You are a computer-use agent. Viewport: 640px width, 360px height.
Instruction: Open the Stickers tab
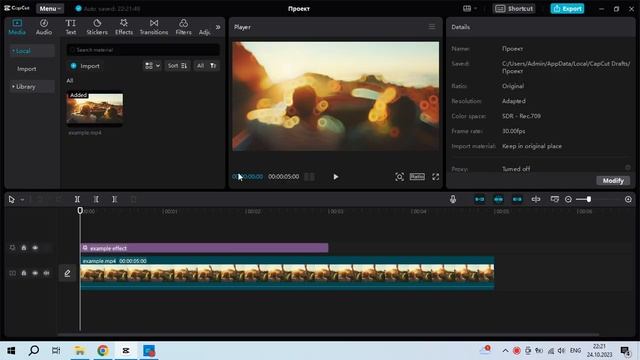97,27
